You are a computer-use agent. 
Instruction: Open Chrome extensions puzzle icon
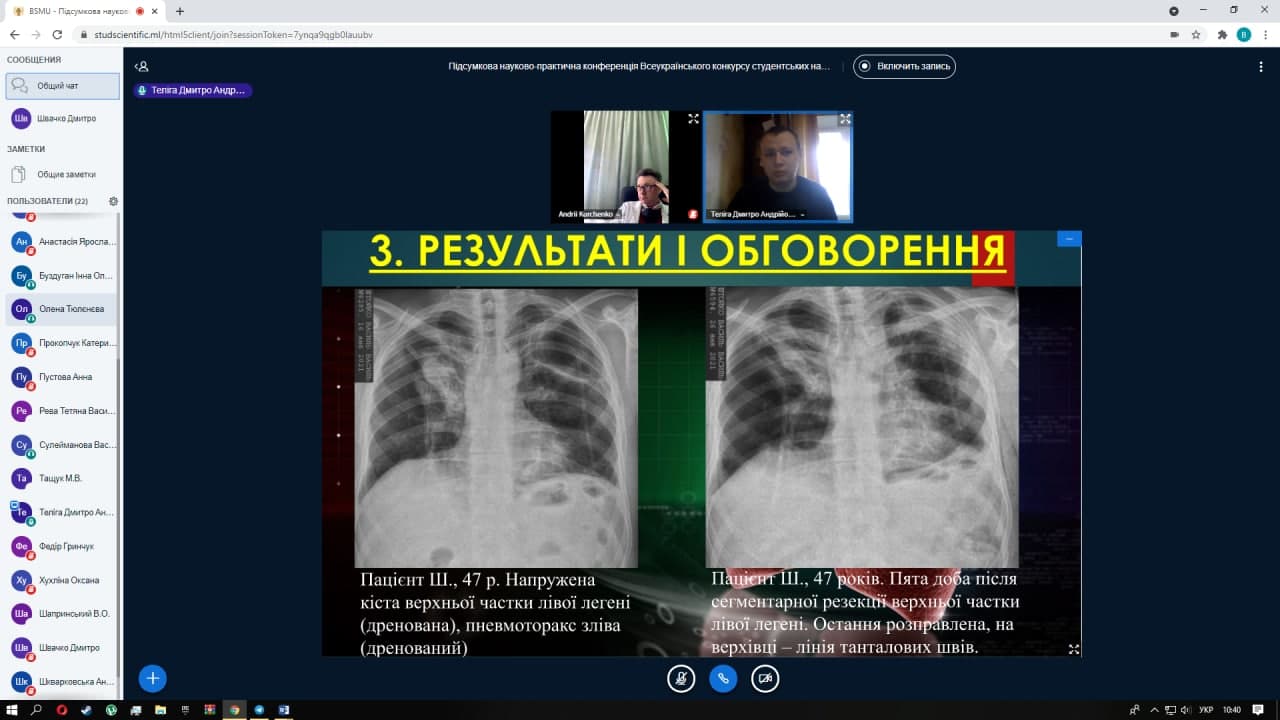(x=1222, y=34)
